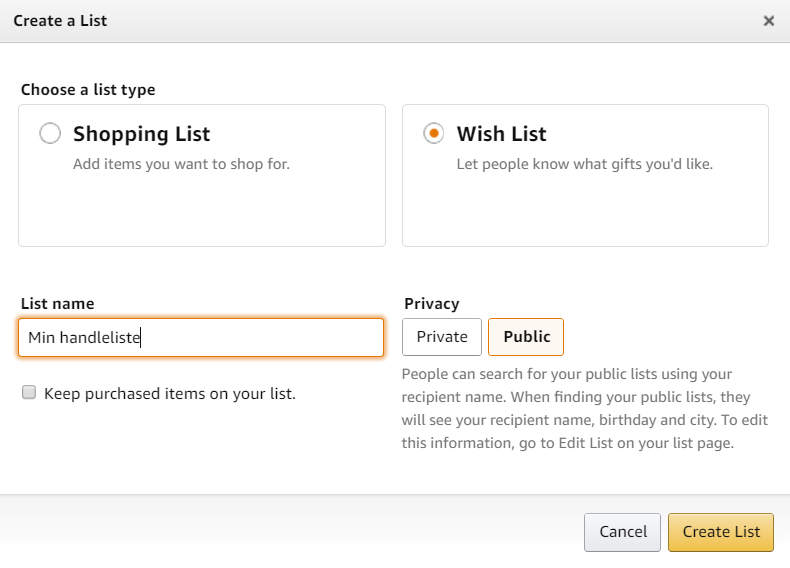Set privacy to Public
Screen dimensions: 790x568
coord(526,337)
